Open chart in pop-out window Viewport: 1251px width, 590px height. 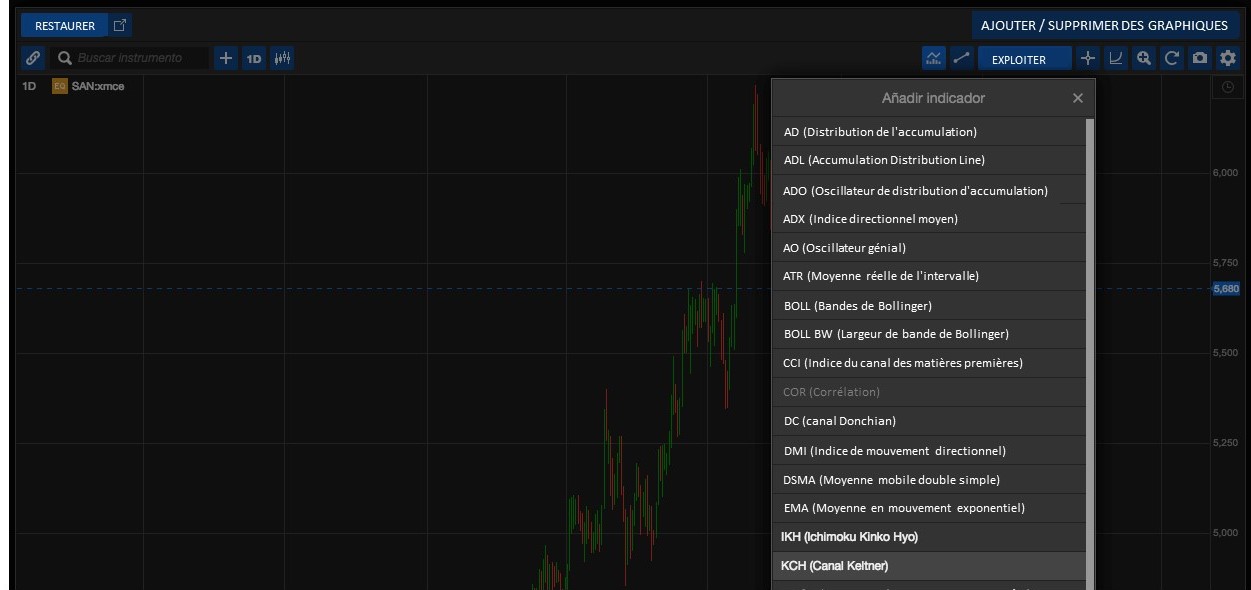[x=120, y=25]
